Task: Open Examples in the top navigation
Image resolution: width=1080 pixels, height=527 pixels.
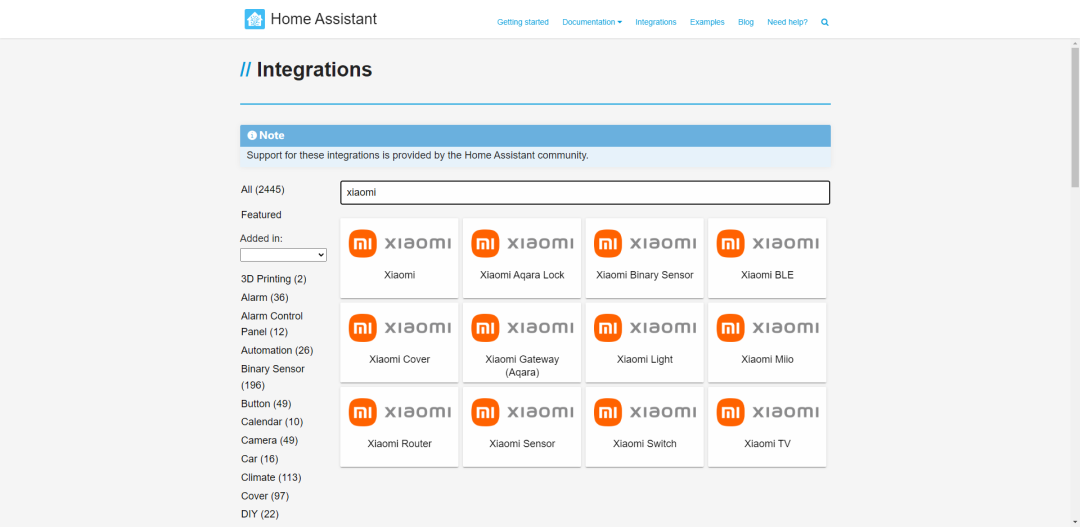Action: point(707,22)
